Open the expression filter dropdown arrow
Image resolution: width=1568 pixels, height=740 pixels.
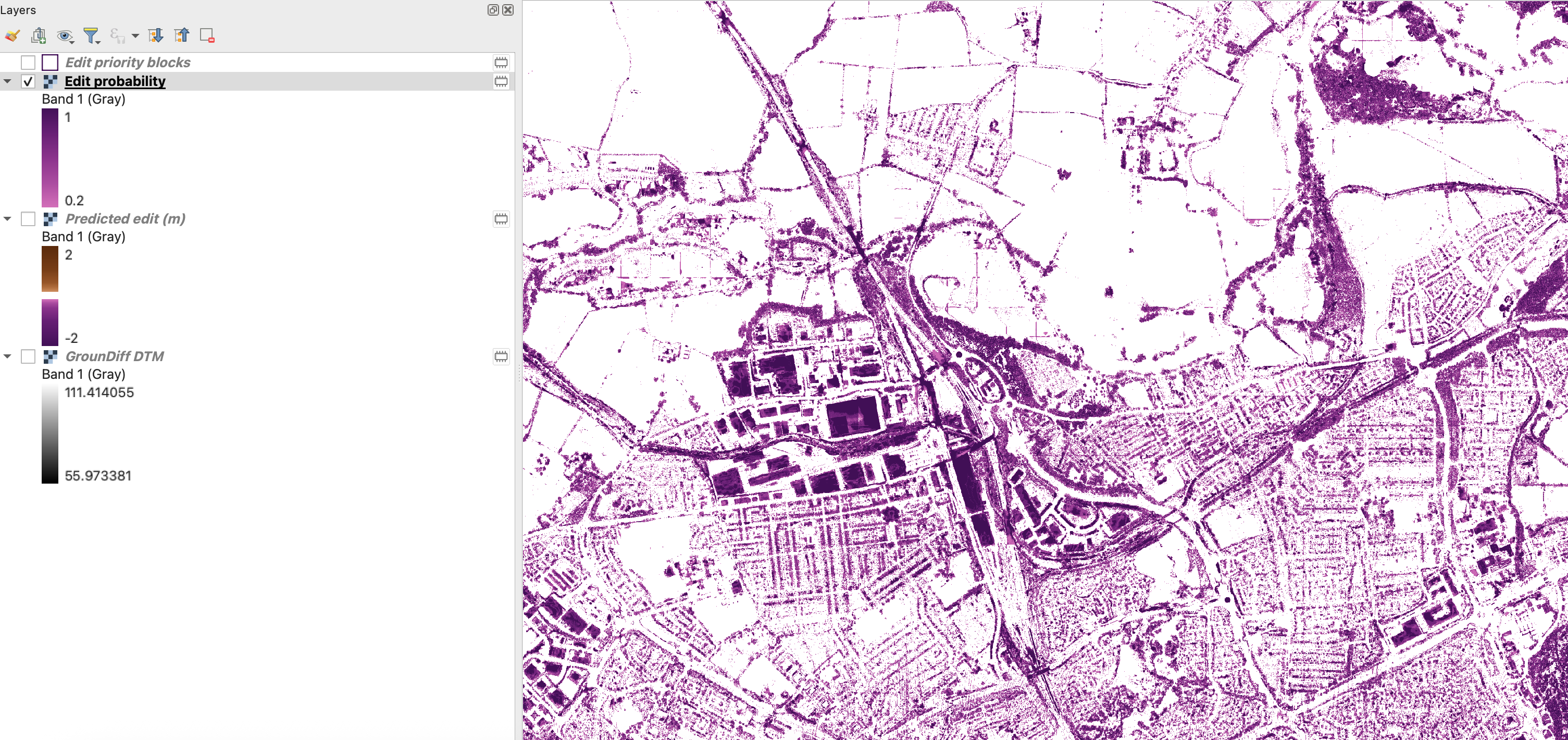[135, 36]
